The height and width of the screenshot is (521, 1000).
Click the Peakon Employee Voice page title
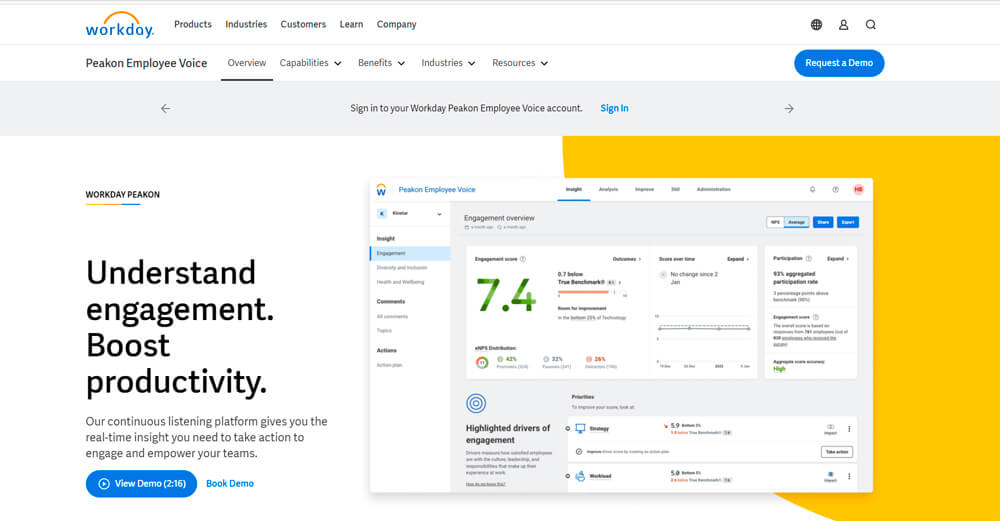pyautogui.click(x=146, y=63)
